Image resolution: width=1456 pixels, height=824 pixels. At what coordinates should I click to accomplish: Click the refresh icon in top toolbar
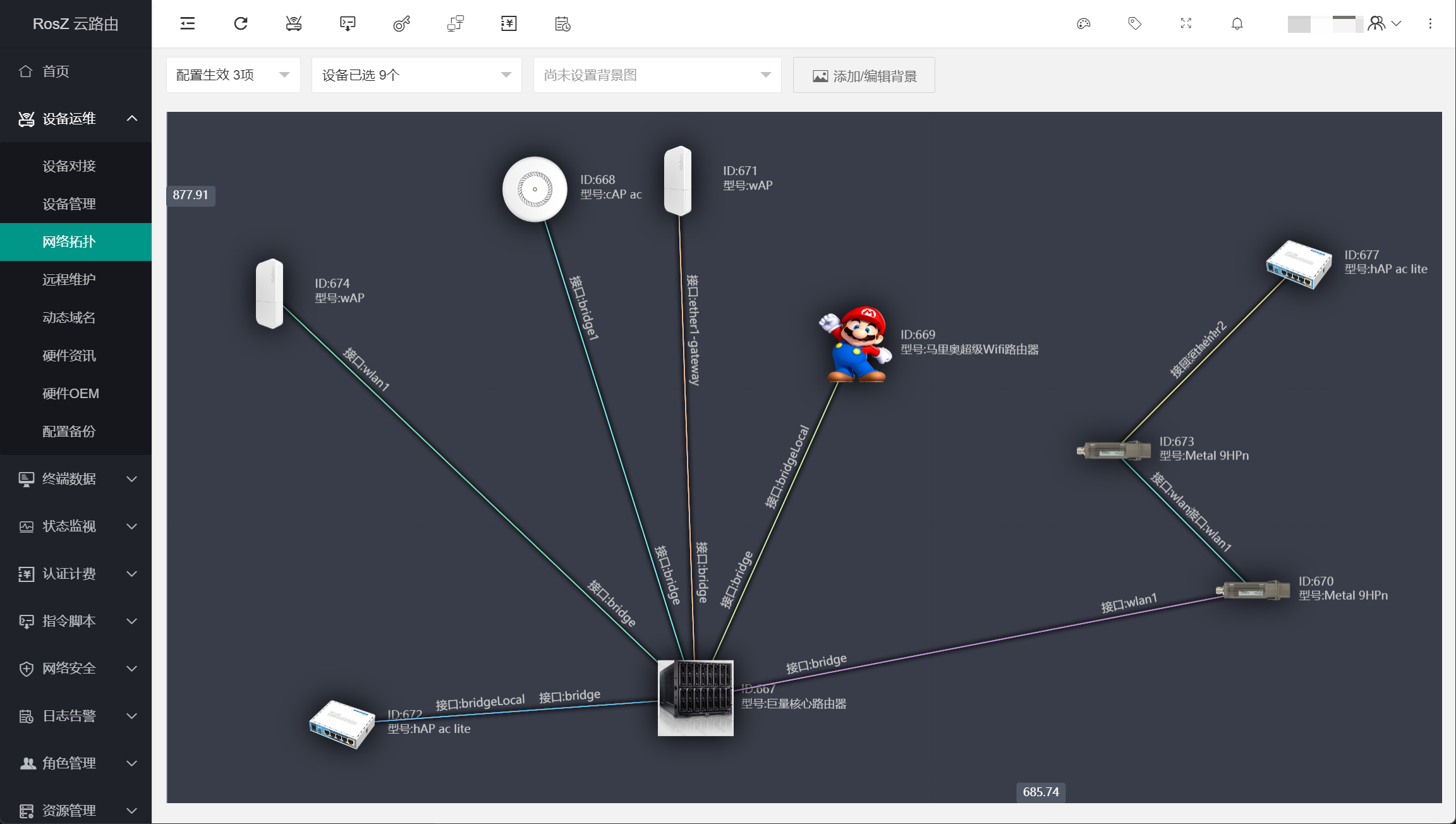[241, 24]
